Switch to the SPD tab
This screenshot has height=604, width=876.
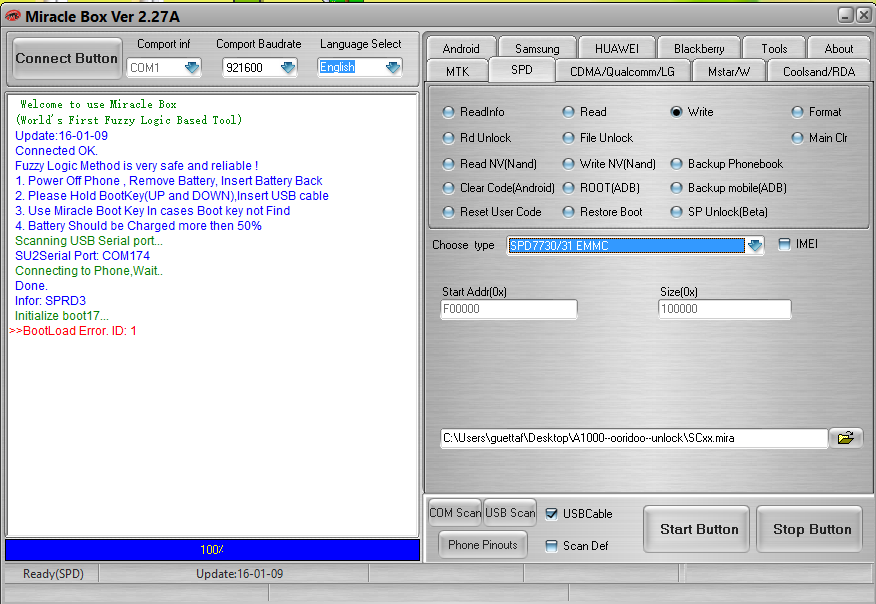coord(522,70)
